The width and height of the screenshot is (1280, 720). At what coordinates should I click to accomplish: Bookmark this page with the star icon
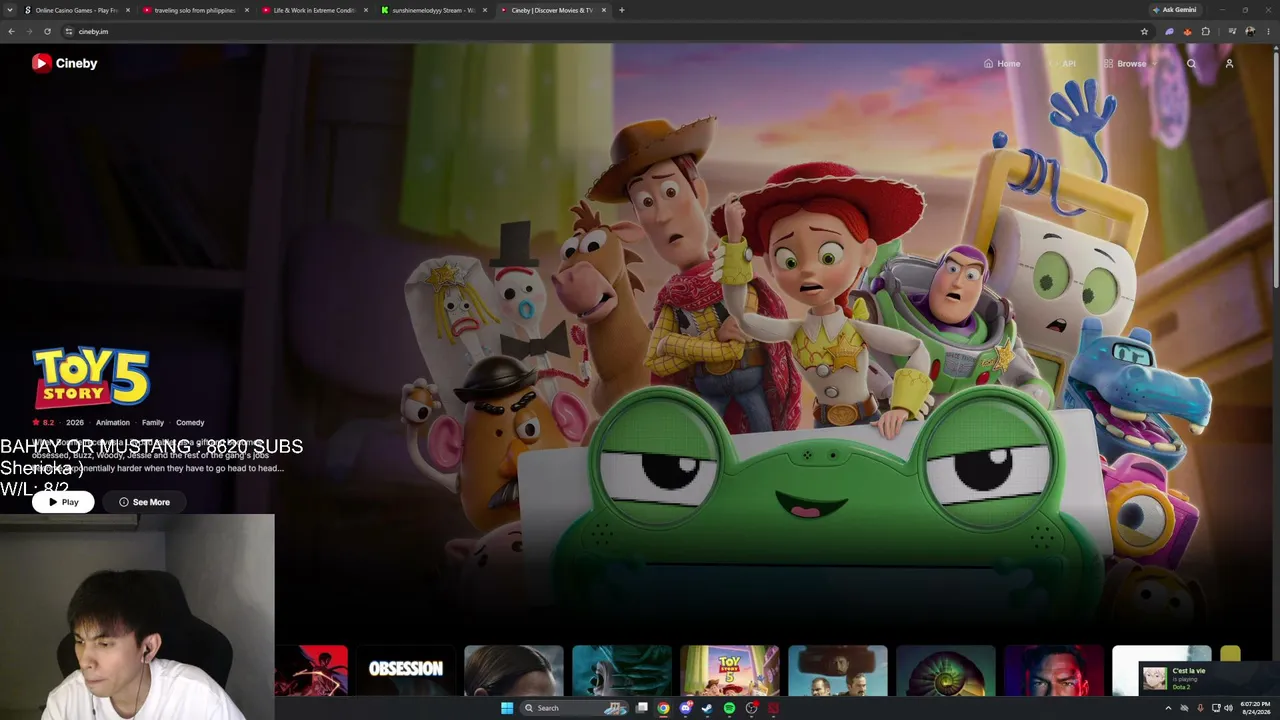pos(1144,31)
